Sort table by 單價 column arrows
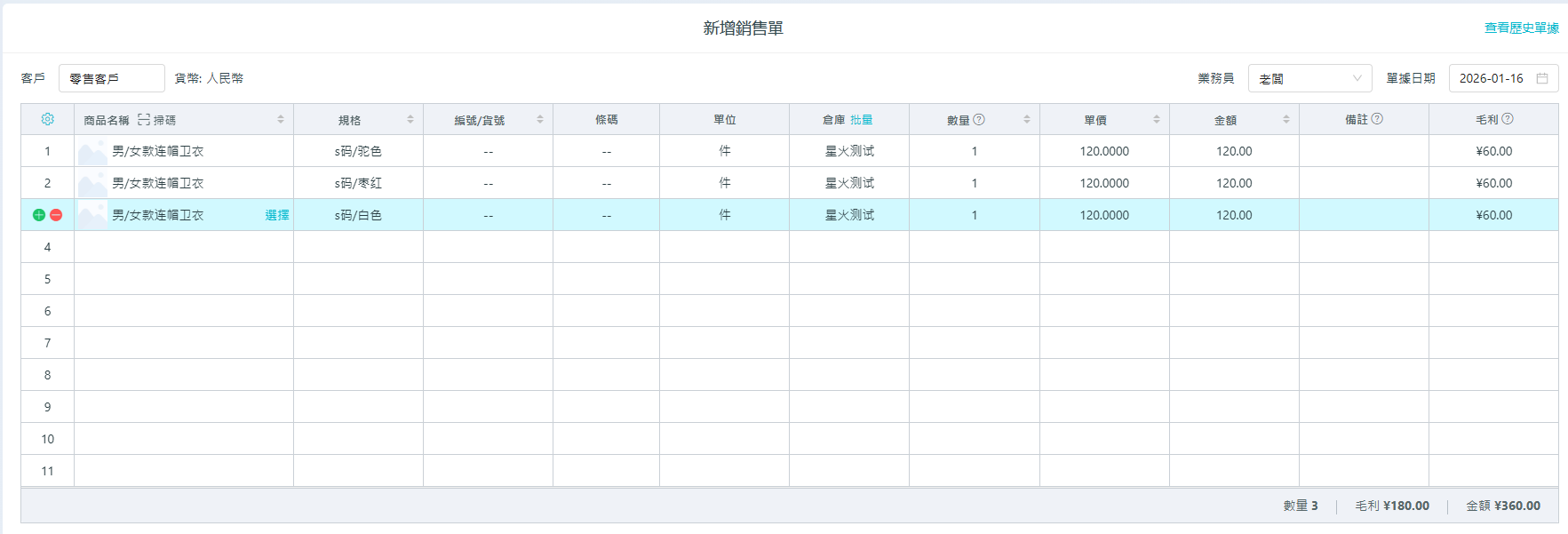This screenshot has height=534, width=1568. (1157, 119)
